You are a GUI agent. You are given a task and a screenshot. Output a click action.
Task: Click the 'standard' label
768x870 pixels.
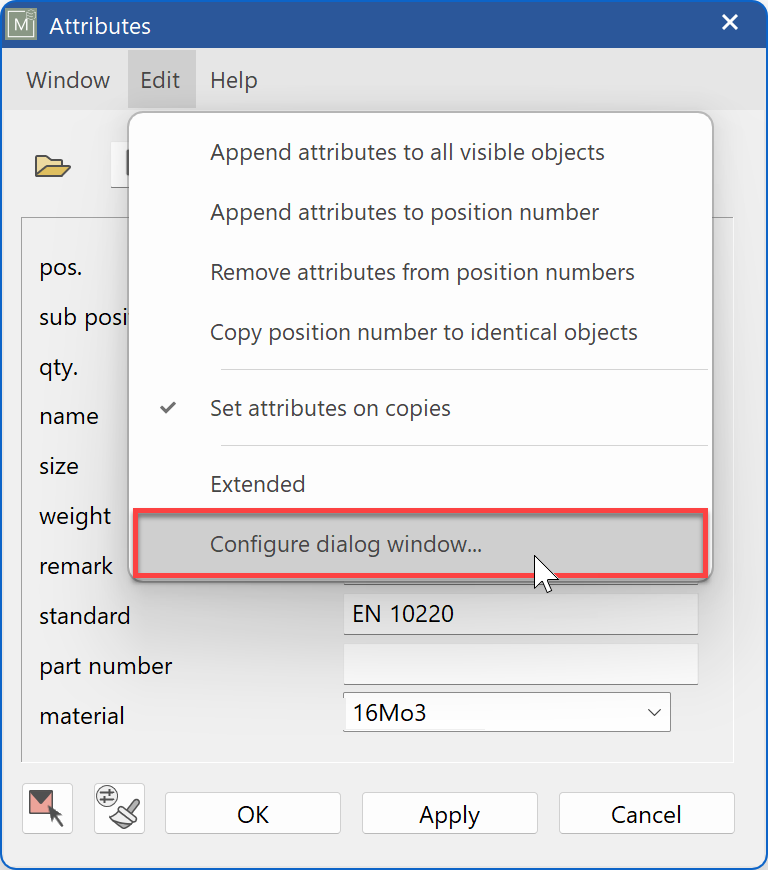[85, 616]
